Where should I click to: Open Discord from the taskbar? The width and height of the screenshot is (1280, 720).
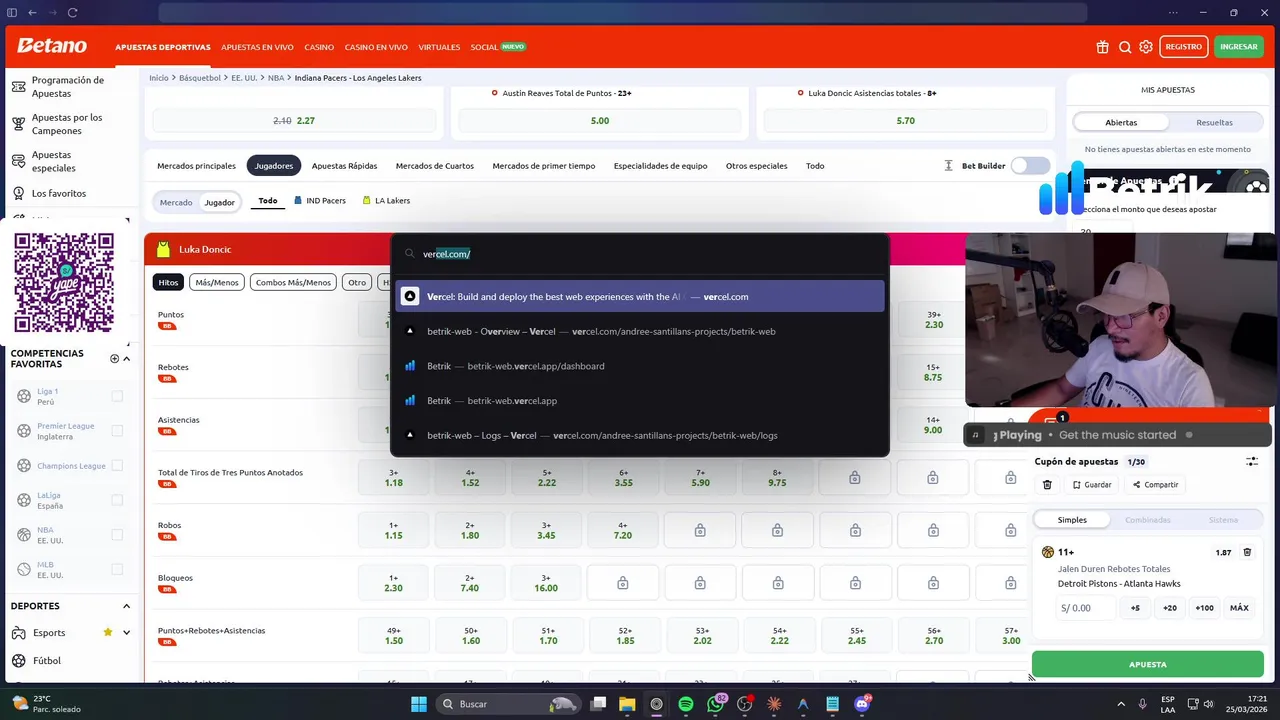(x=862, y=704)
